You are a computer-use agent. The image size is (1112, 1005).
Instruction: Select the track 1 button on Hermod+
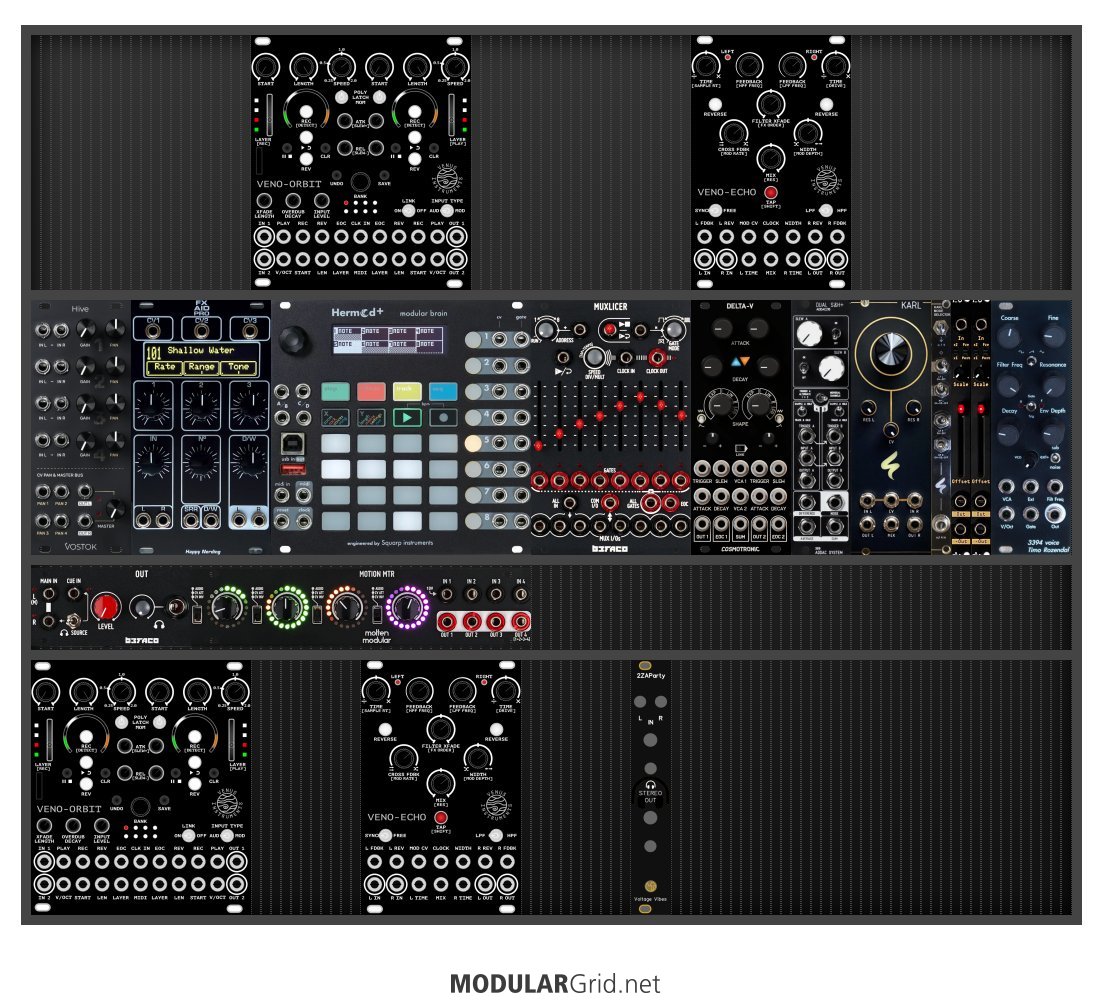pos(473,340)
